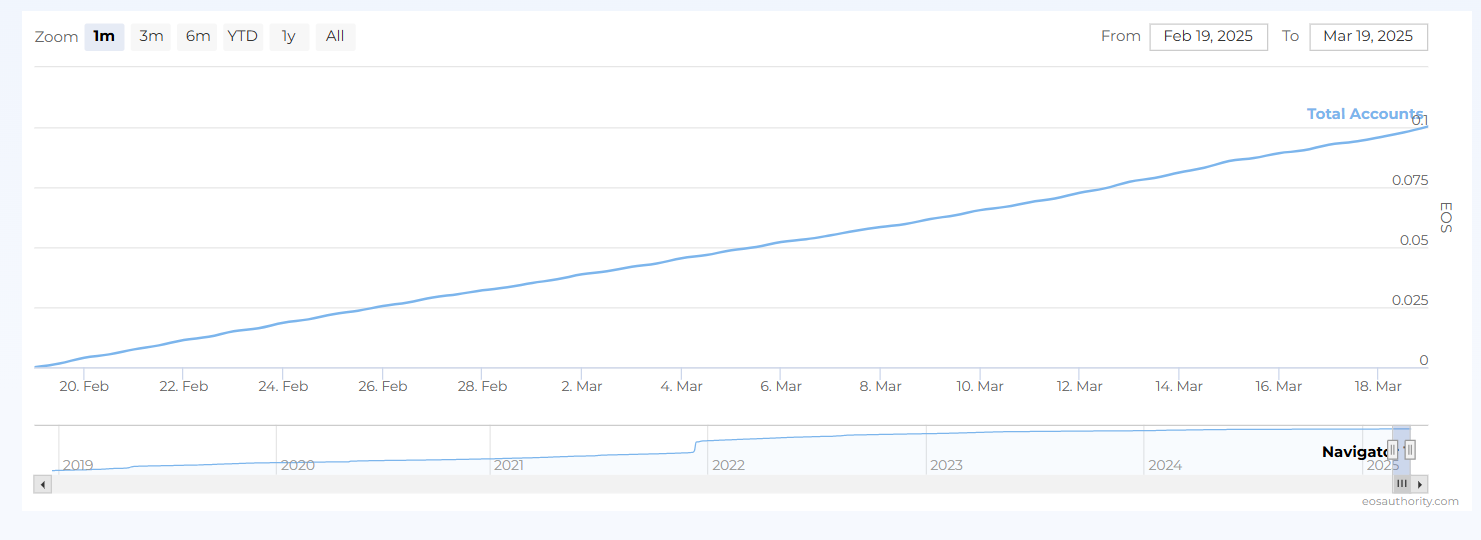The image size is (1481, 540).
Task: Click the 10. Mar axis label
Action: pos(979,387)
